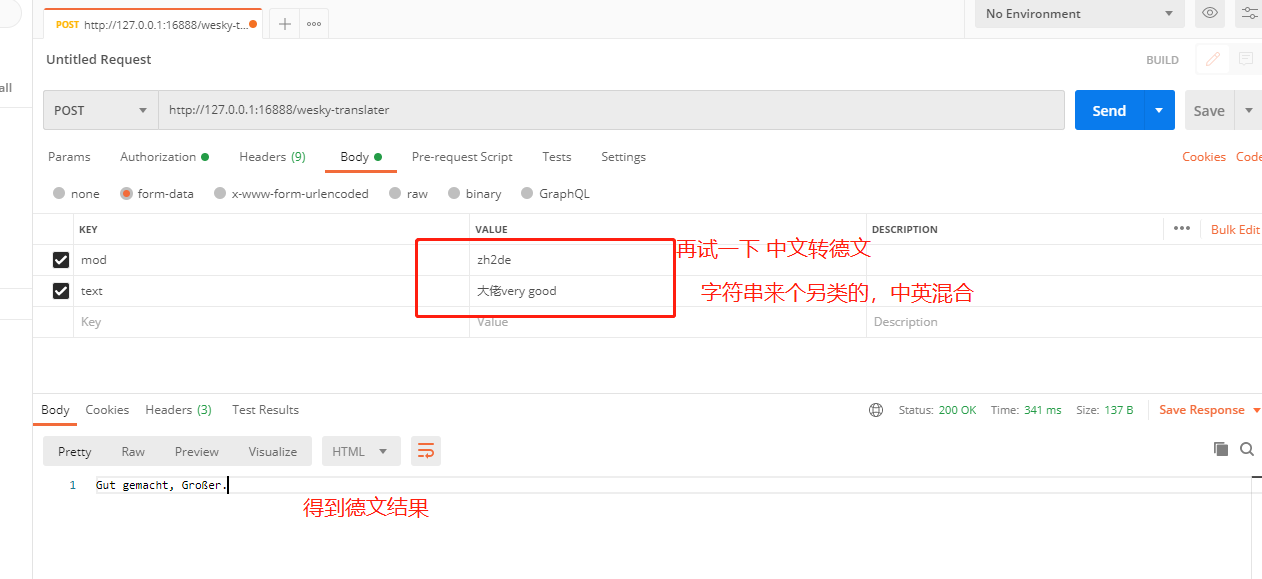Open manage environments settings icon
The height and width of the screenshot is (579, 1262).
(1249, 13)
